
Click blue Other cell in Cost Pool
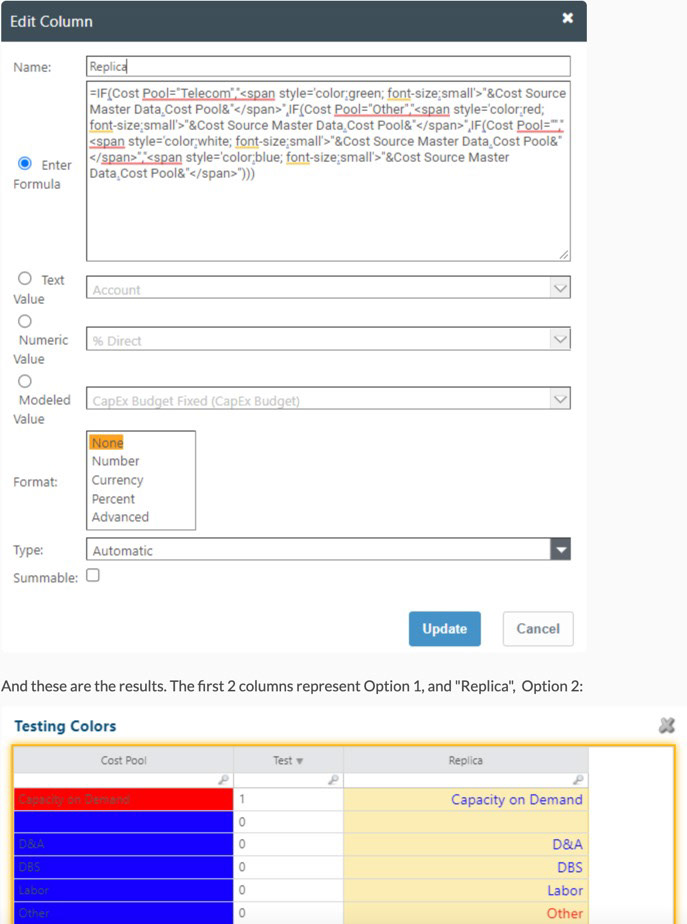tap(123, 913)
